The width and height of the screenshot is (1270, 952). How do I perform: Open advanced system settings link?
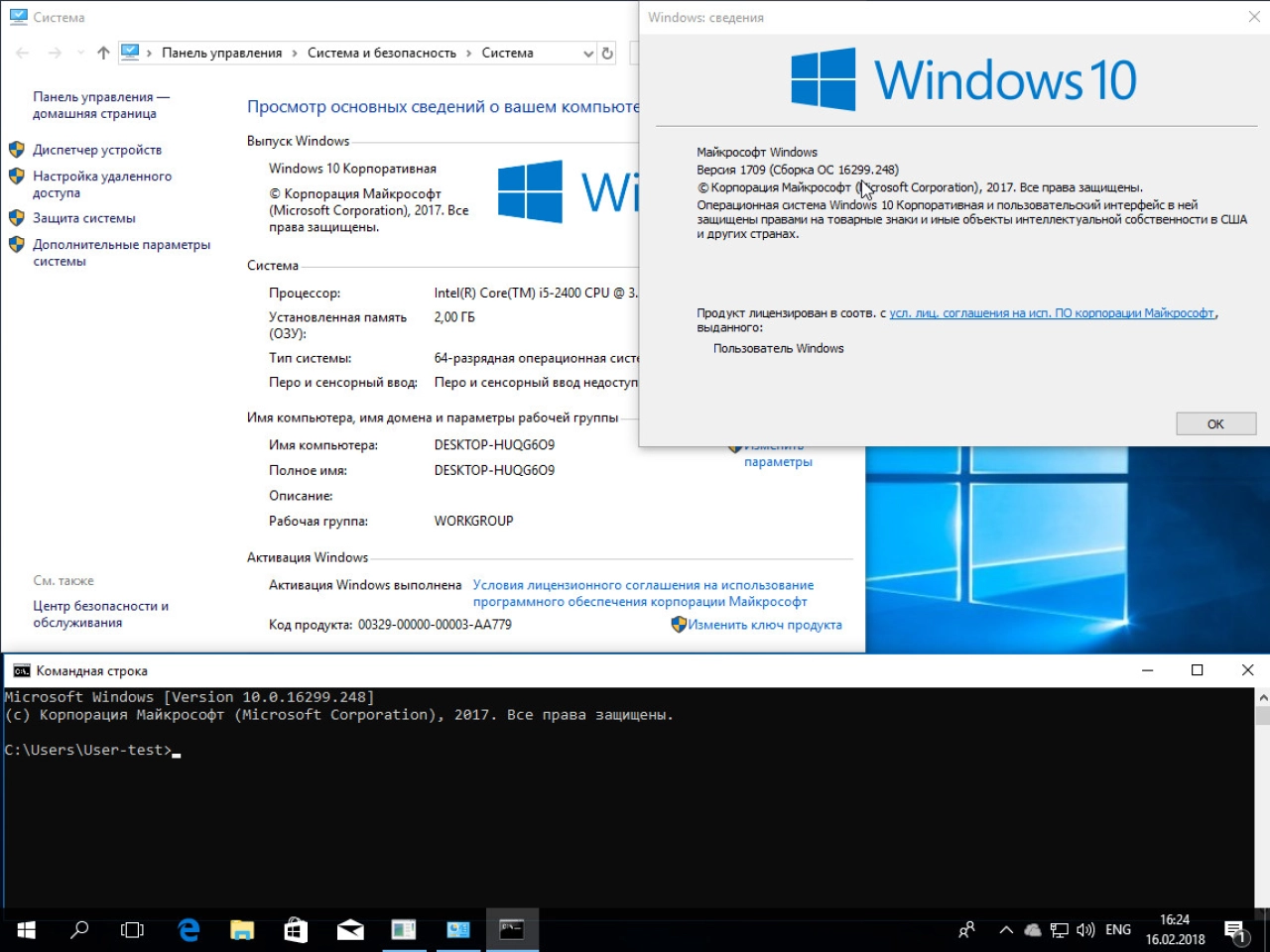[121, 253]
